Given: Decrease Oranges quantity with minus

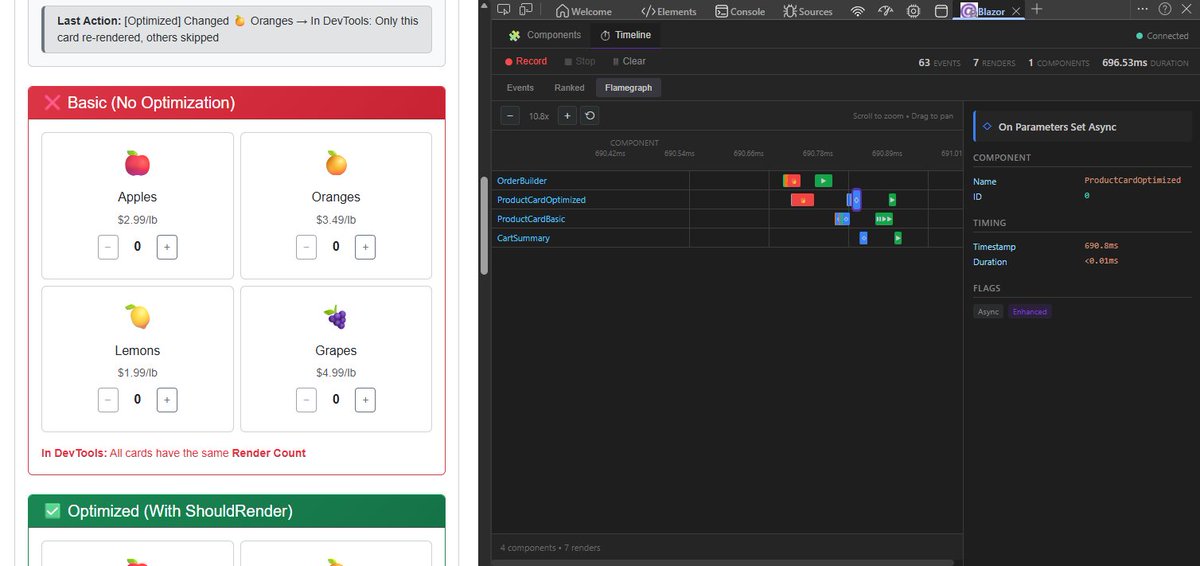Looking at the screenshot, I should 307,246.
